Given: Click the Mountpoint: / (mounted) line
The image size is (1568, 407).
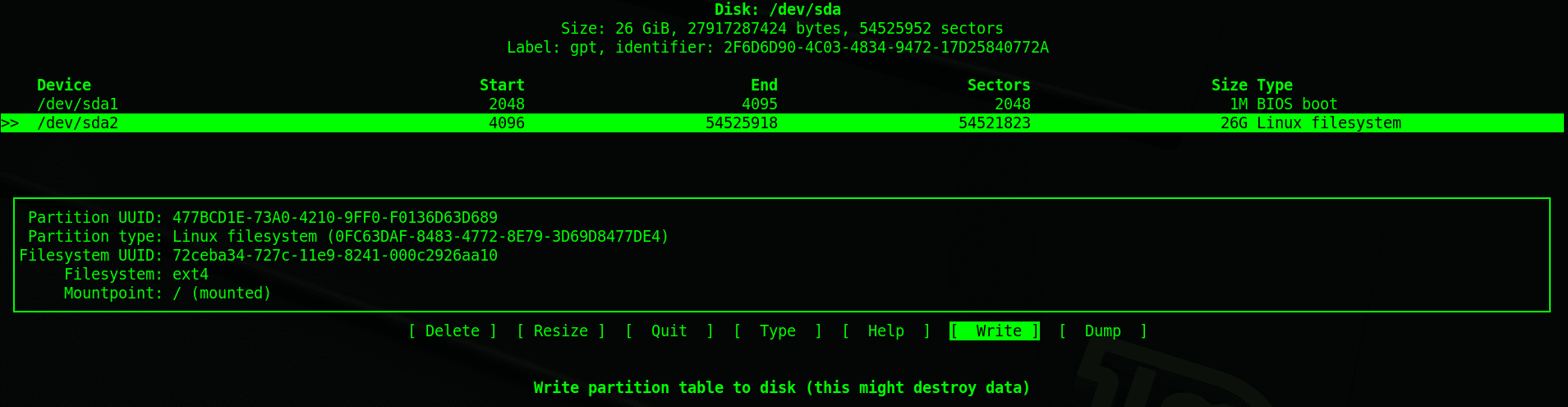Looking at the screenshot, I should [168, 294].
